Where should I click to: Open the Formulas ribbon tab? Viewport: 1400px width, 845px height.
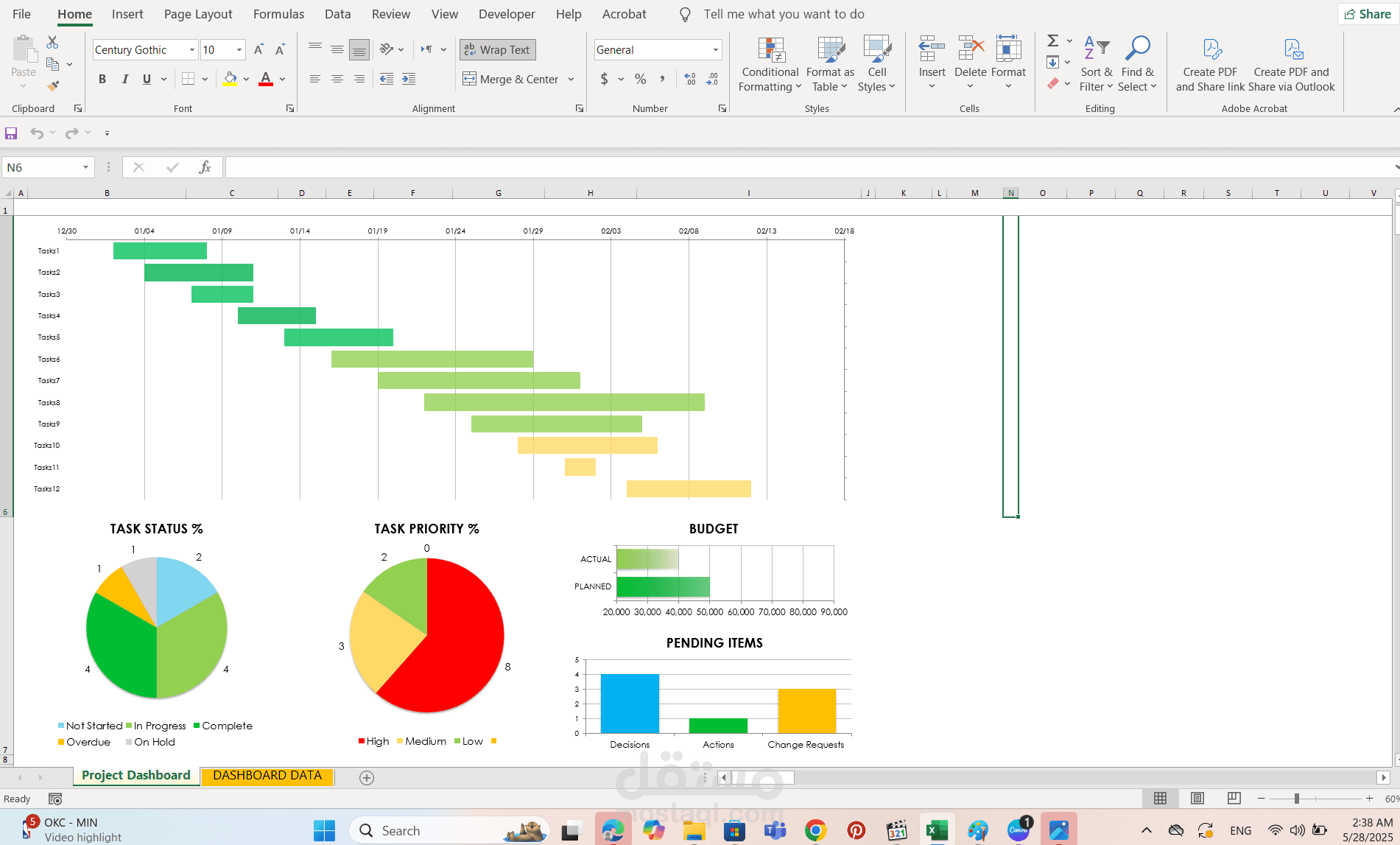[x=278, y=14]
